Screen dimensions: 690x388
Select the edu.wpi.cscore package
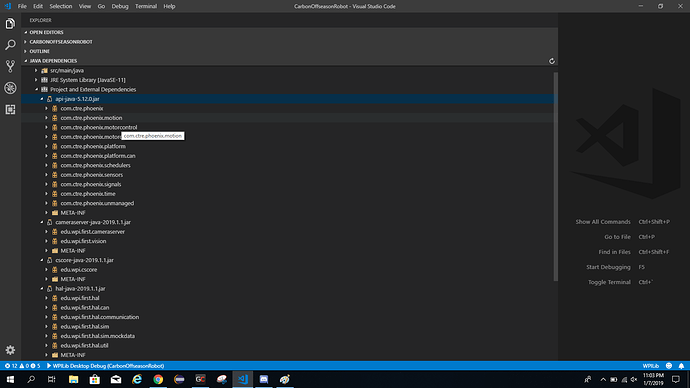point(79,270)
